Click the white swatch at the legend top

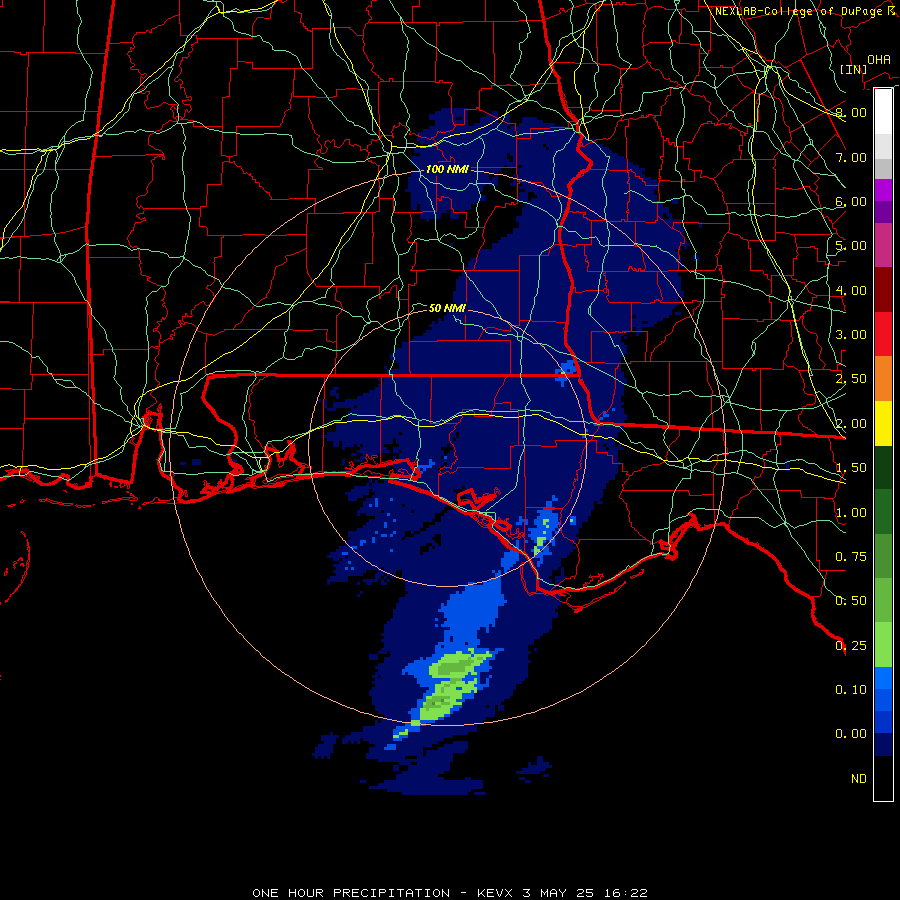[883, 111]
